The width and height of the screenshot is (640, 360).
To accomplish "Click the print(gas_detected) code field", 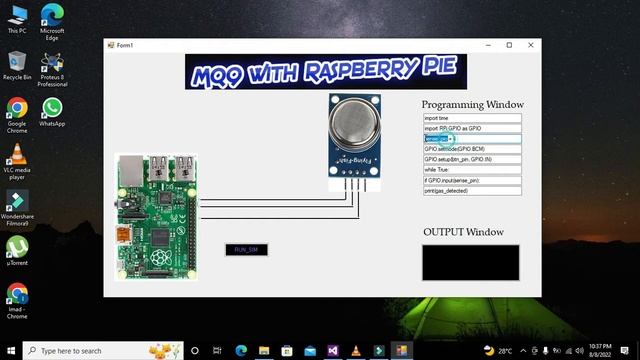I will [472, 191].
